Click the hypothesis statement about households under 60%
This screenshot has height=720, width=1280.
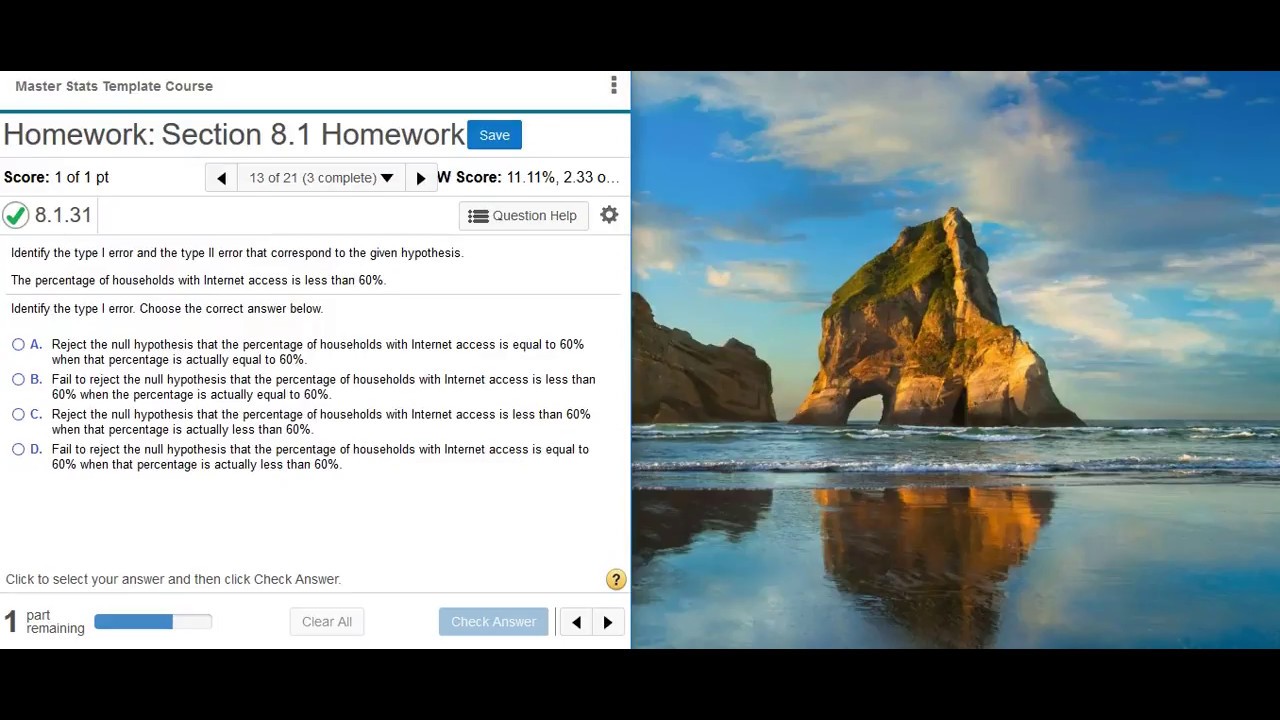click(x=198, y=280)
